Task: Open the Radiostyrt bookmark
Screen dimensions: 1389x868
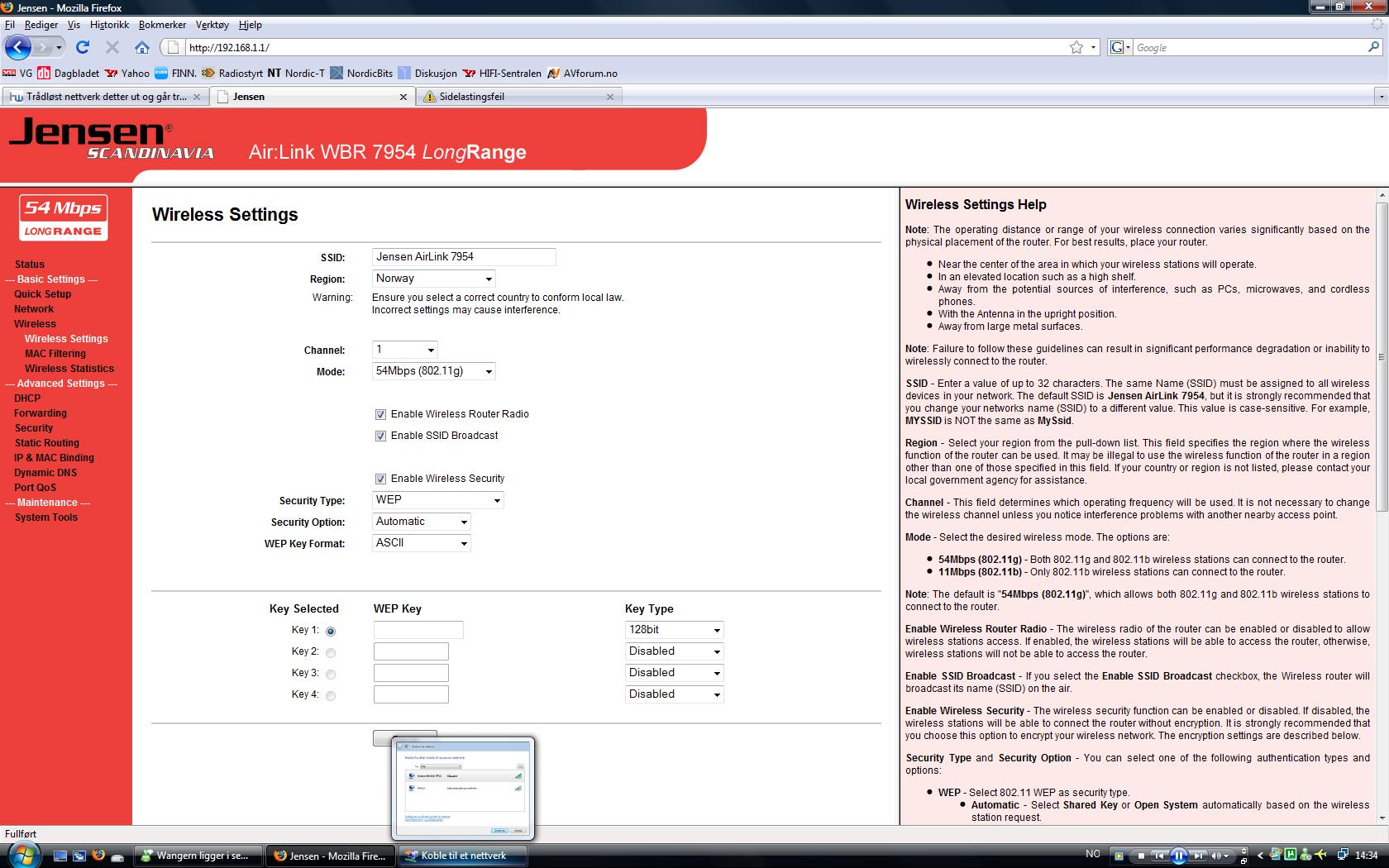Action: click(x=231, y=73)
